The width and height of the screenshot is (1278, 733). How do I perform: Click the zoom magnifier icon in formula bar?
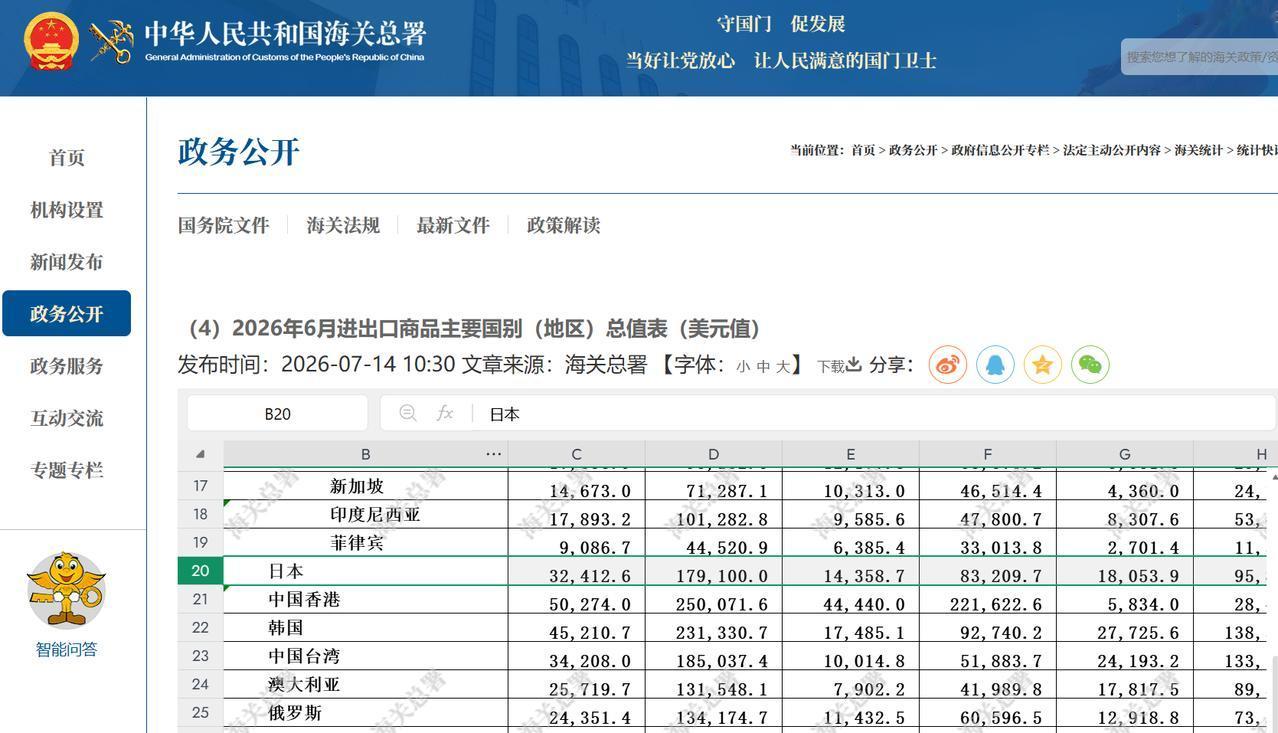pos(407,413)
